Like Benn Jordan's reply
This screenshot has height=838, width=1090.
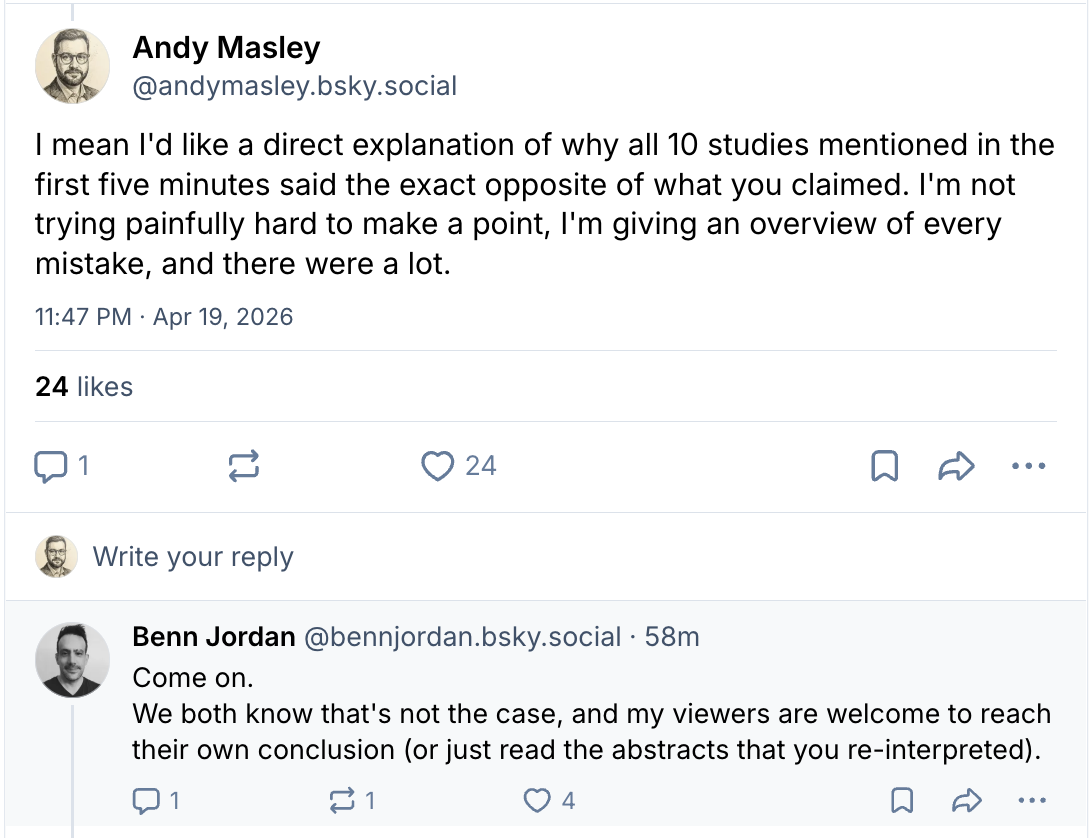tap(538, 800)
